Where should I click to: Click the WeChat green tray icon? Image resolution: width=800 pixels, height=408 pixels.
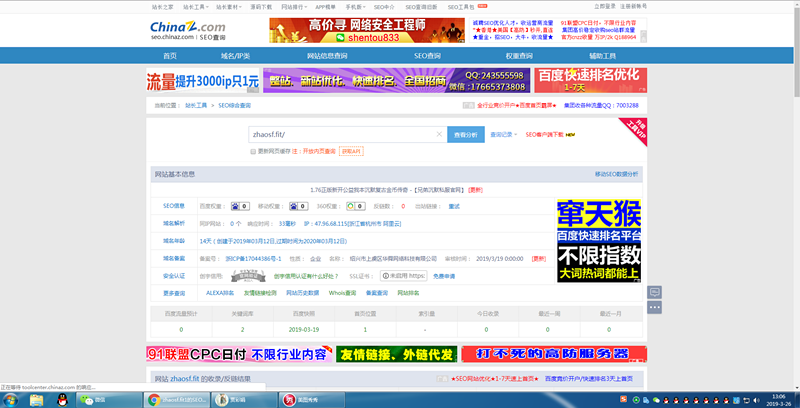656,400
